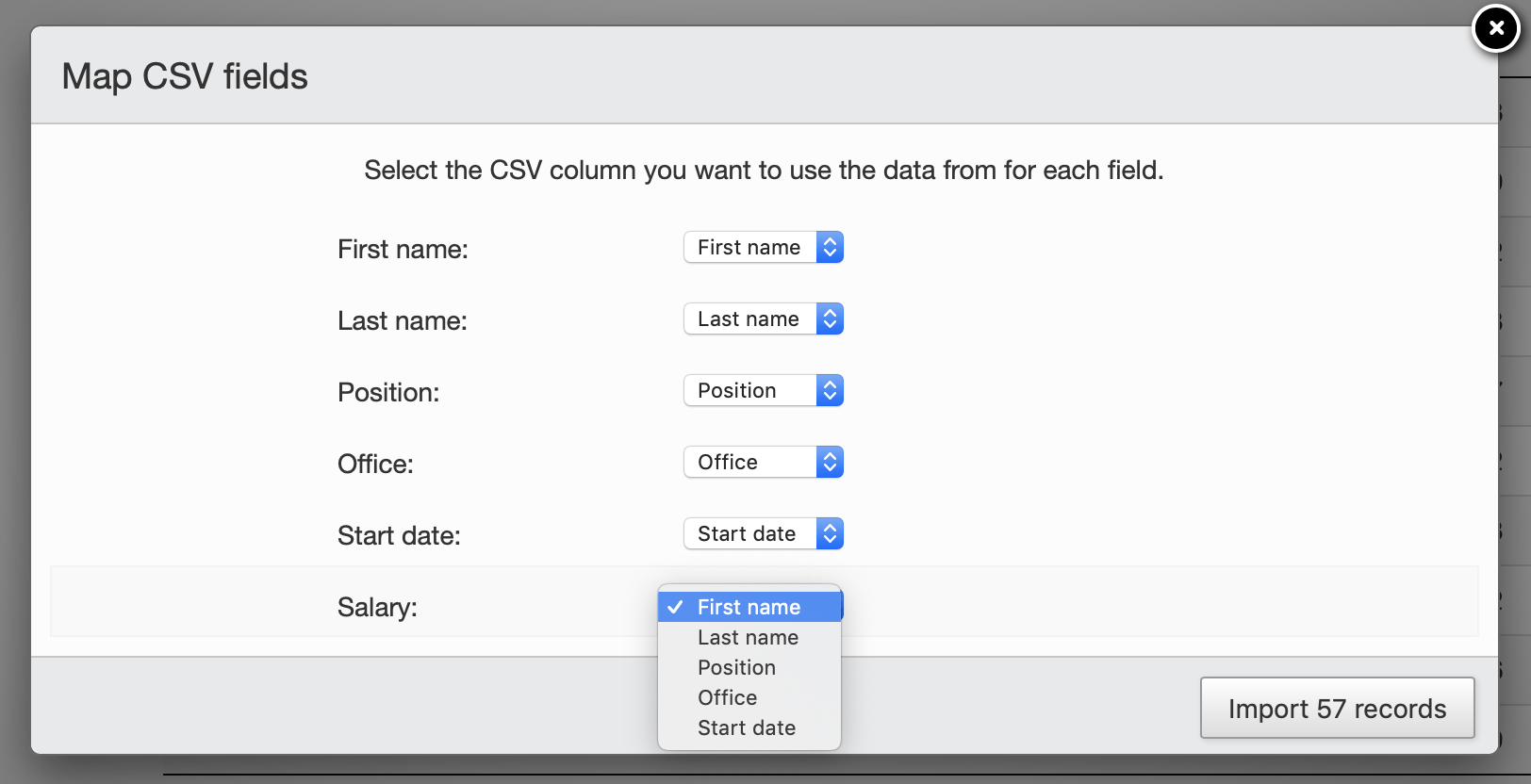This screenshot has width=1531, height=784.
Task: Open the Position field dropdown
Action: [764, 390]
